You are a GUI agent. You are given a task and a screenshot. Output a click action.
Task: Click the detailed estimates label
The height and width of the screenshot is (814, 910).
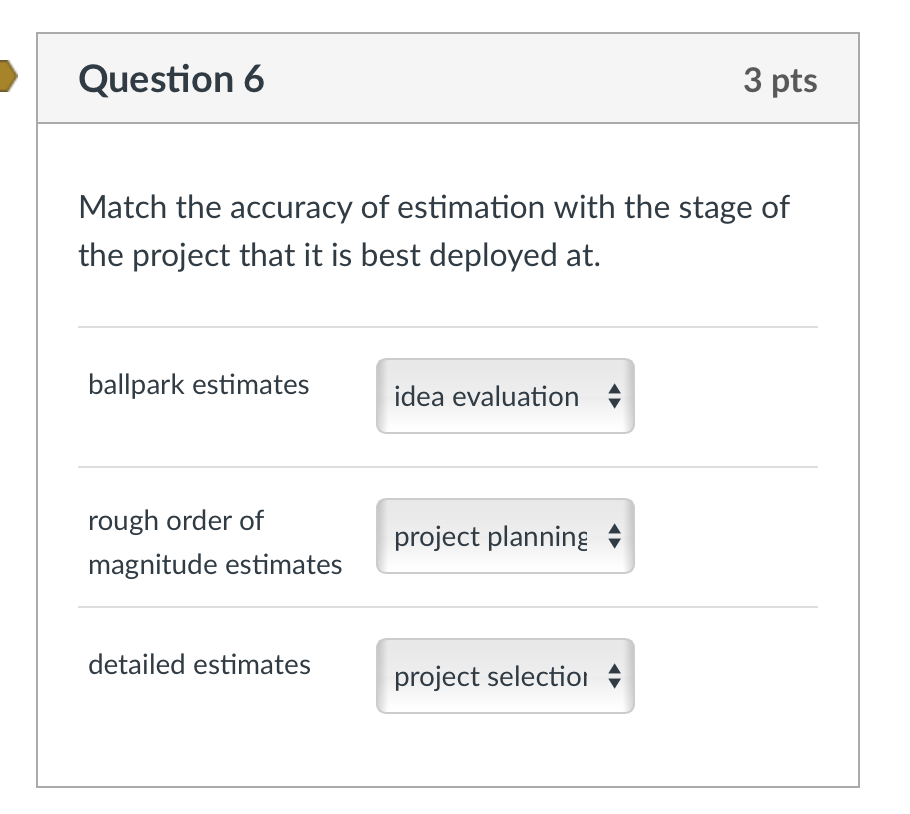point(199,664)
